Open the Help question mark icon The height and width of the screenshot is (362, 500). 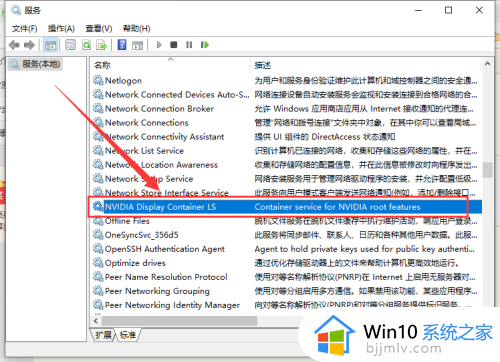(122, 45)
